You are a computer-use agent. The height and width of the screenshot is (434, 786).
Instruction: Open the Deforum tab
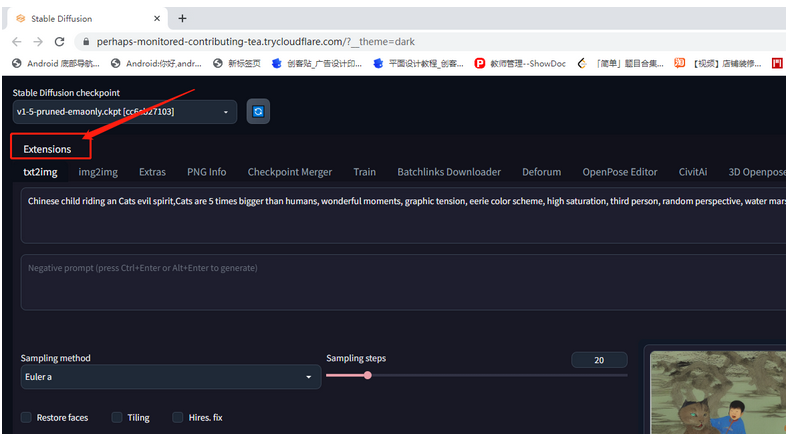pyautogui.click(x=542, y=172)
